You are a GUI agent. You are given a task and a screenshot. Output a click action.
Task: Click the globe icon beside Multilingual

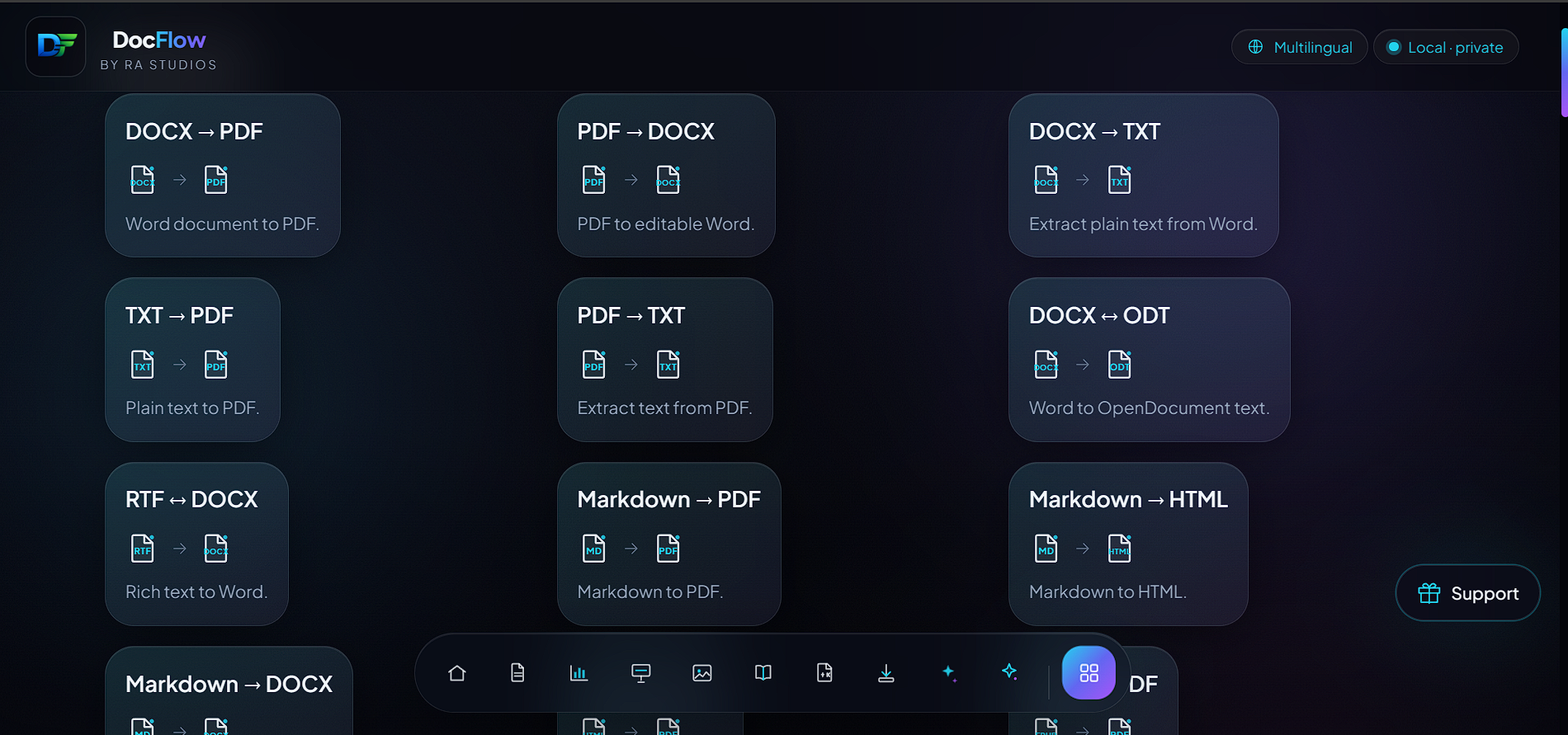(1255, 47)
